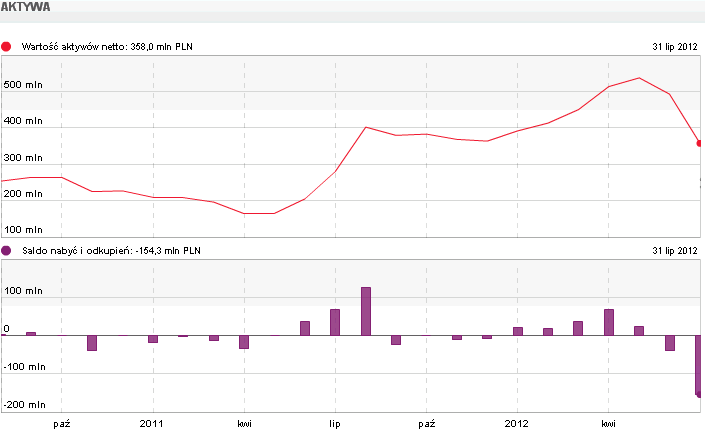This screenshot has width=705, height=434.
Task: Select the red endpoint marker on the net assets line
Action: pos(700,143)
